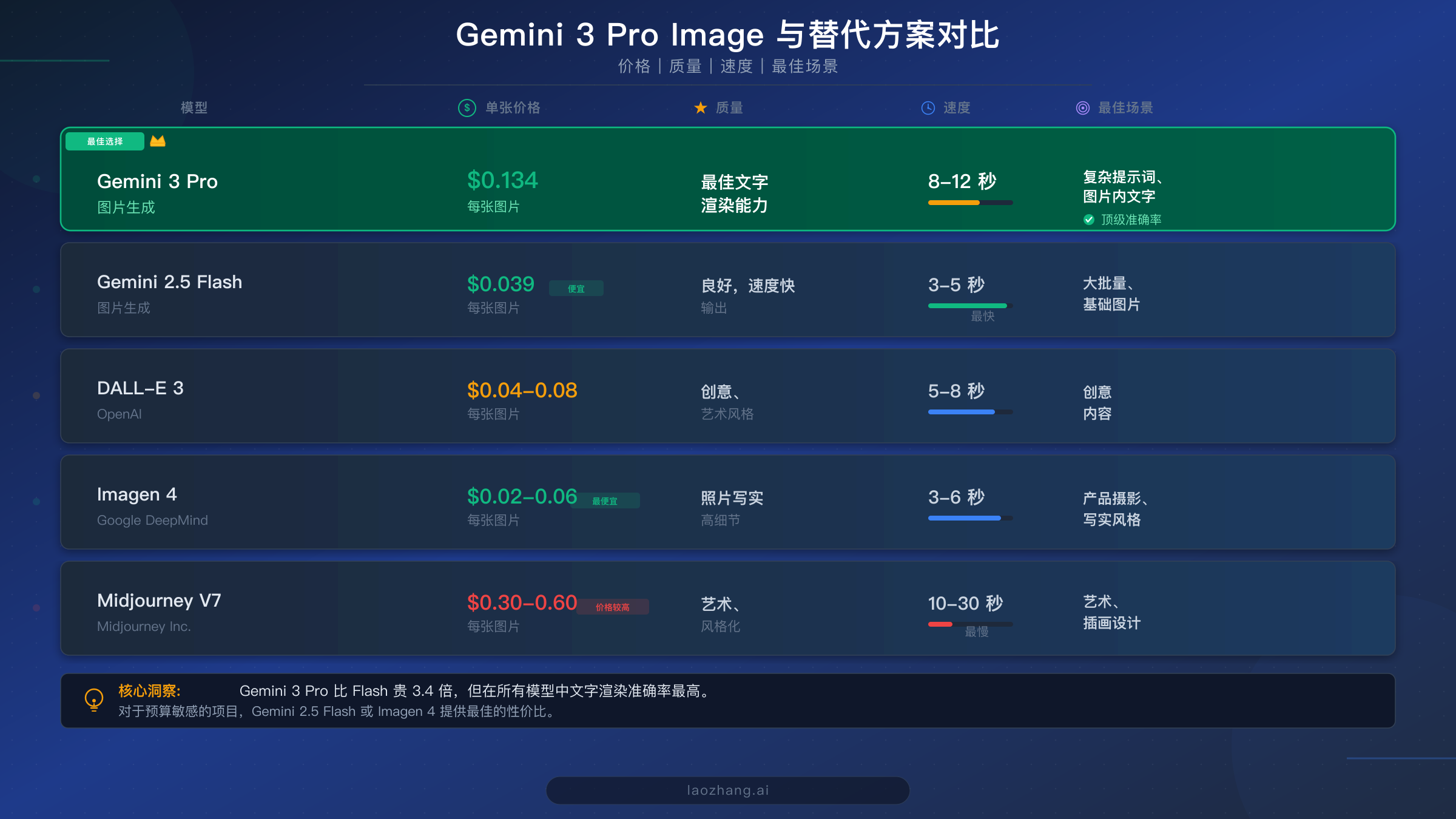Select the 价格 segment in the subtitle bar

coord(635,67)
